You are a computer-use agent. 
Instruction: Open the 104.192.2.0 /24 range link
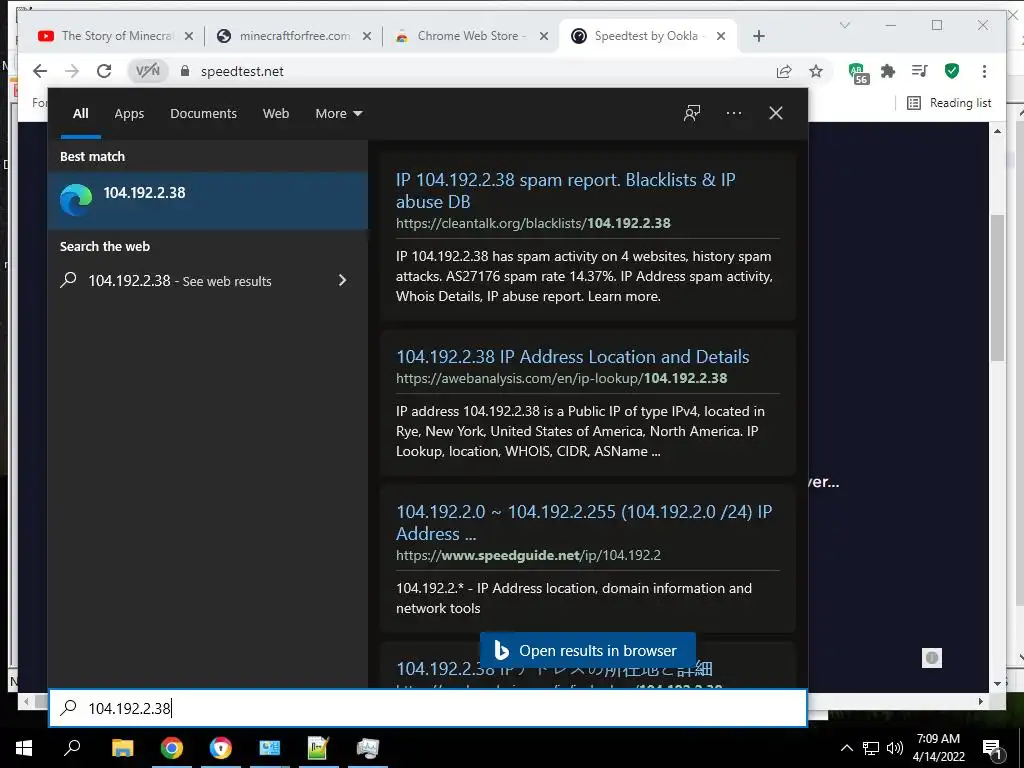pyautogui.click(x=584, y=522)
